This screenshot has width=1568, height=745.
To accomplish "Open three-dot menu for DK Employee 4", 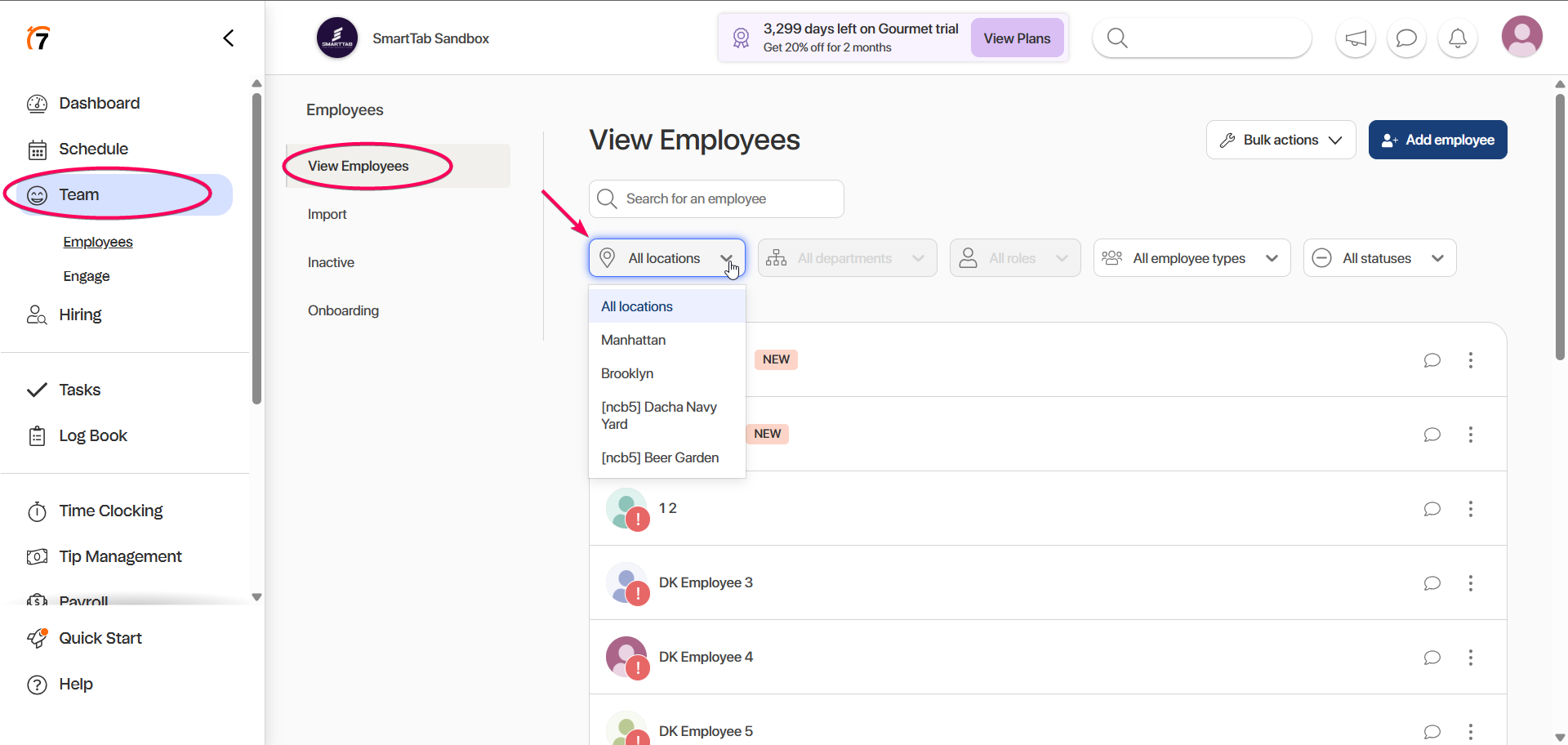I will click(1470, 658).
